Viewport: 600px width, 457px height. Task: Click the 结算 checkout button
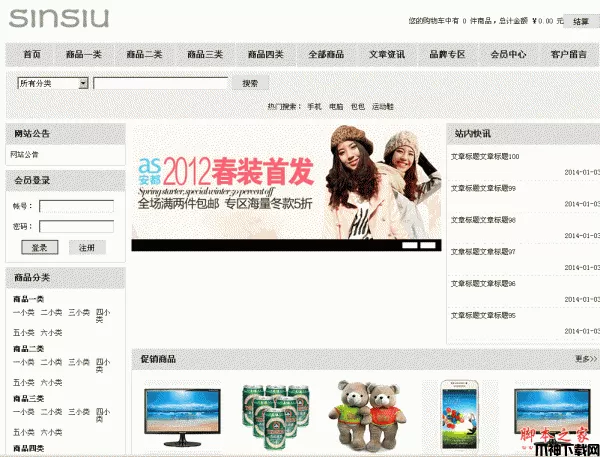[x=581, y=21]
